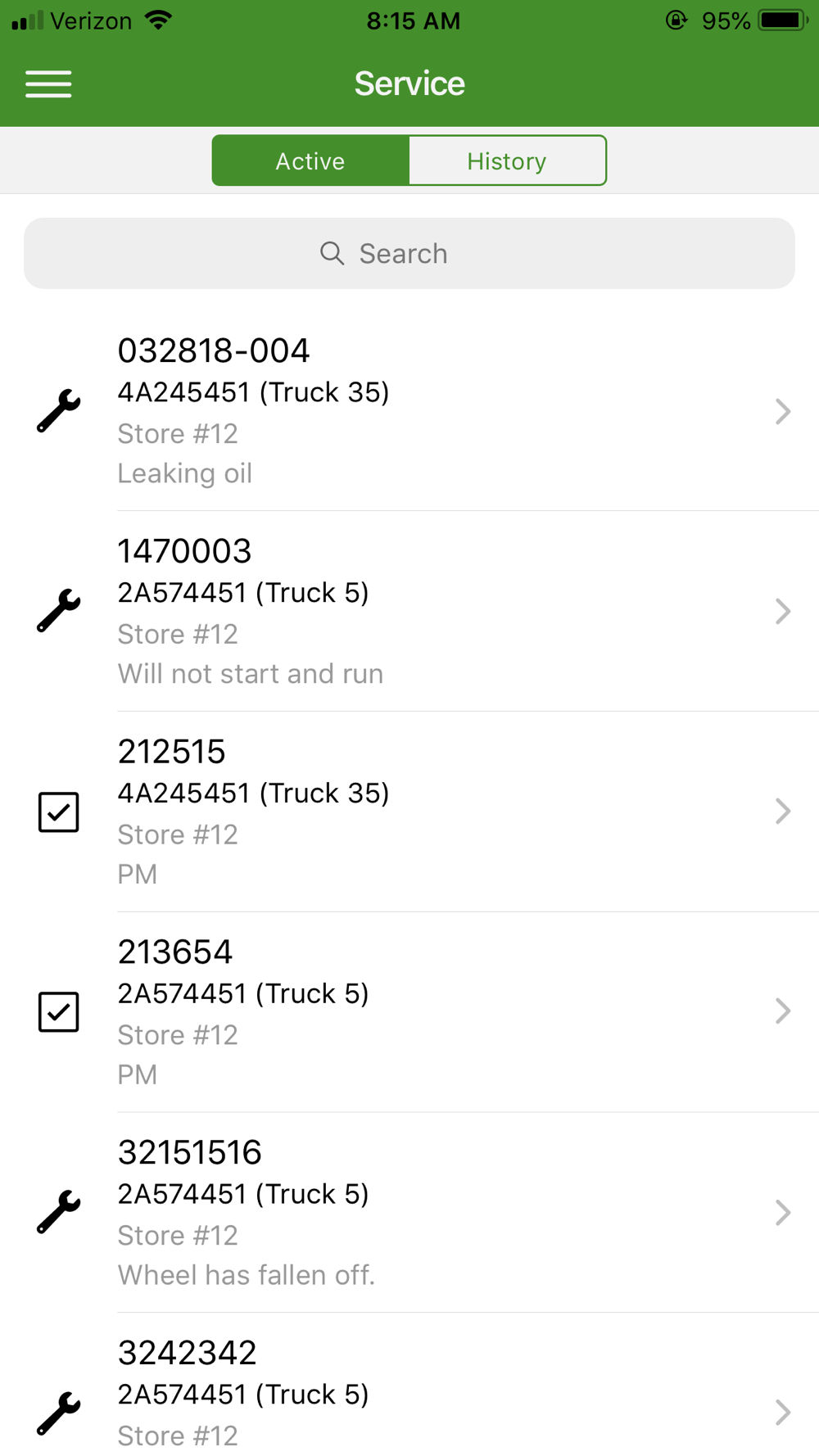The image size is (819, 1456).
Task: Toggle checkbox for PM order 213654
Action: 59,1011
